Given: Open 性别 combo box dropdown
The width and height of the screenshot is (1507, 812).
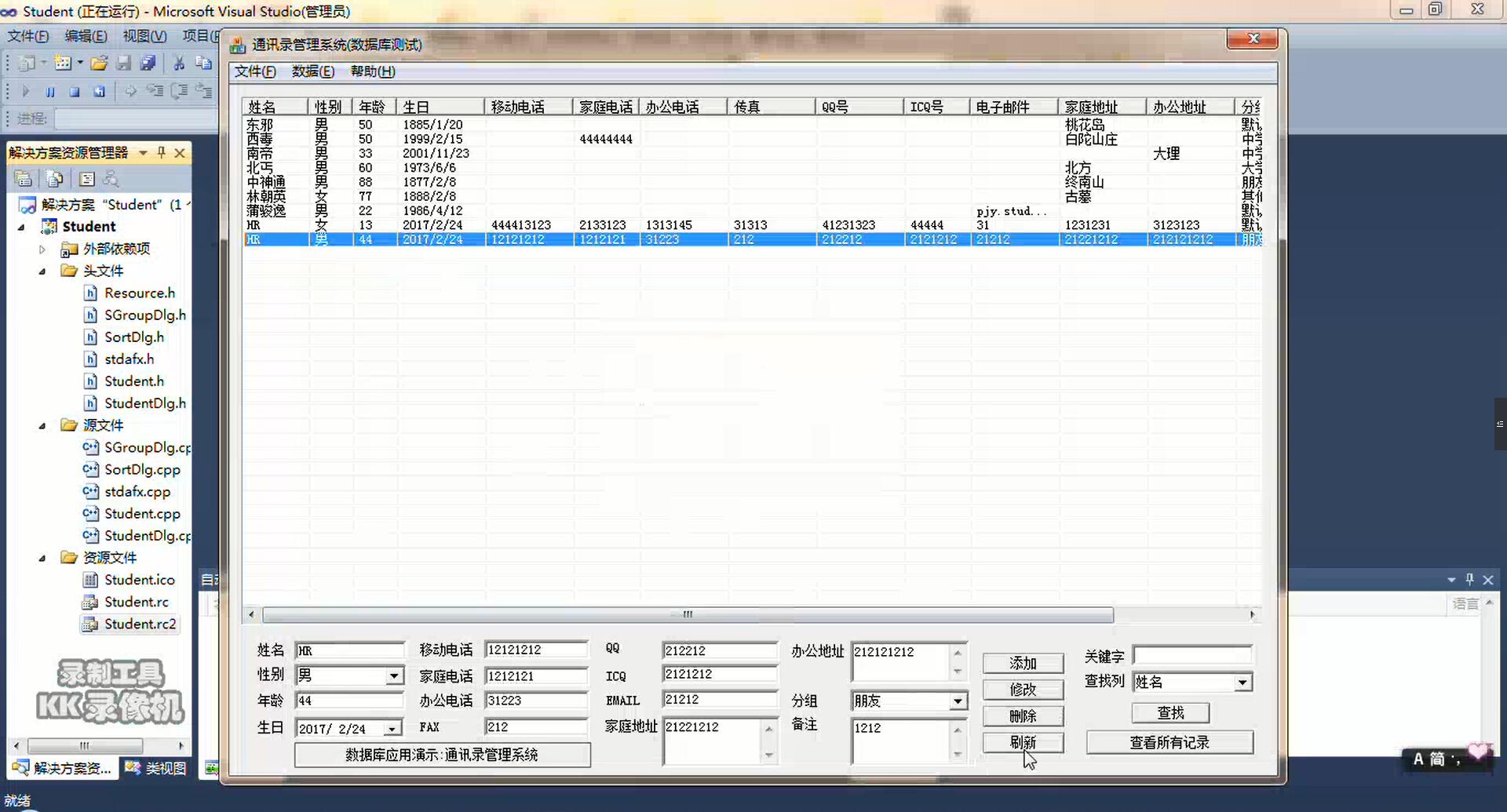Looking at the screenshot, I should [x=394, y=675].
